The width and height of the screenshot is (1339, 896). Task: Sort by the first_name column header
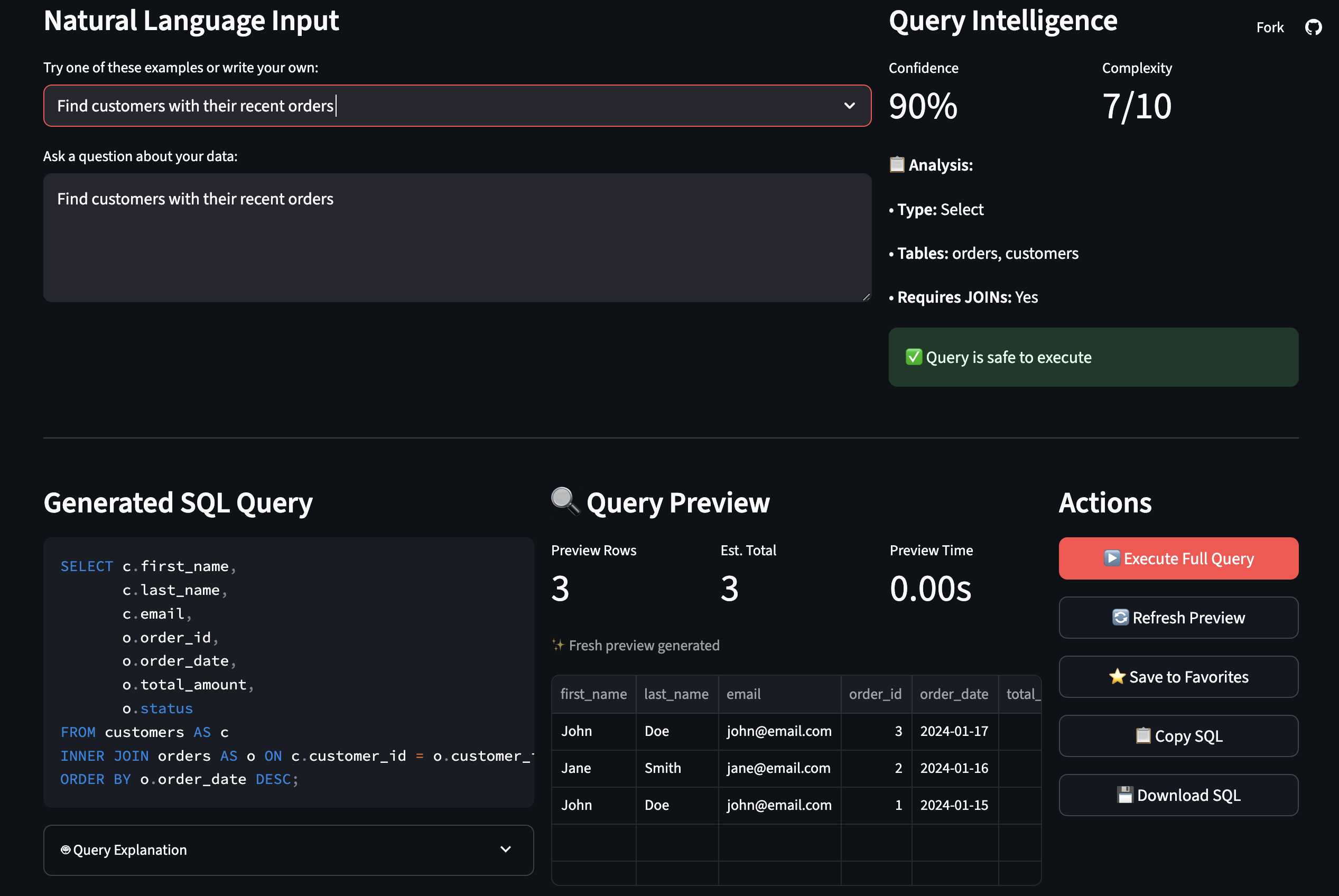(593, 694)
